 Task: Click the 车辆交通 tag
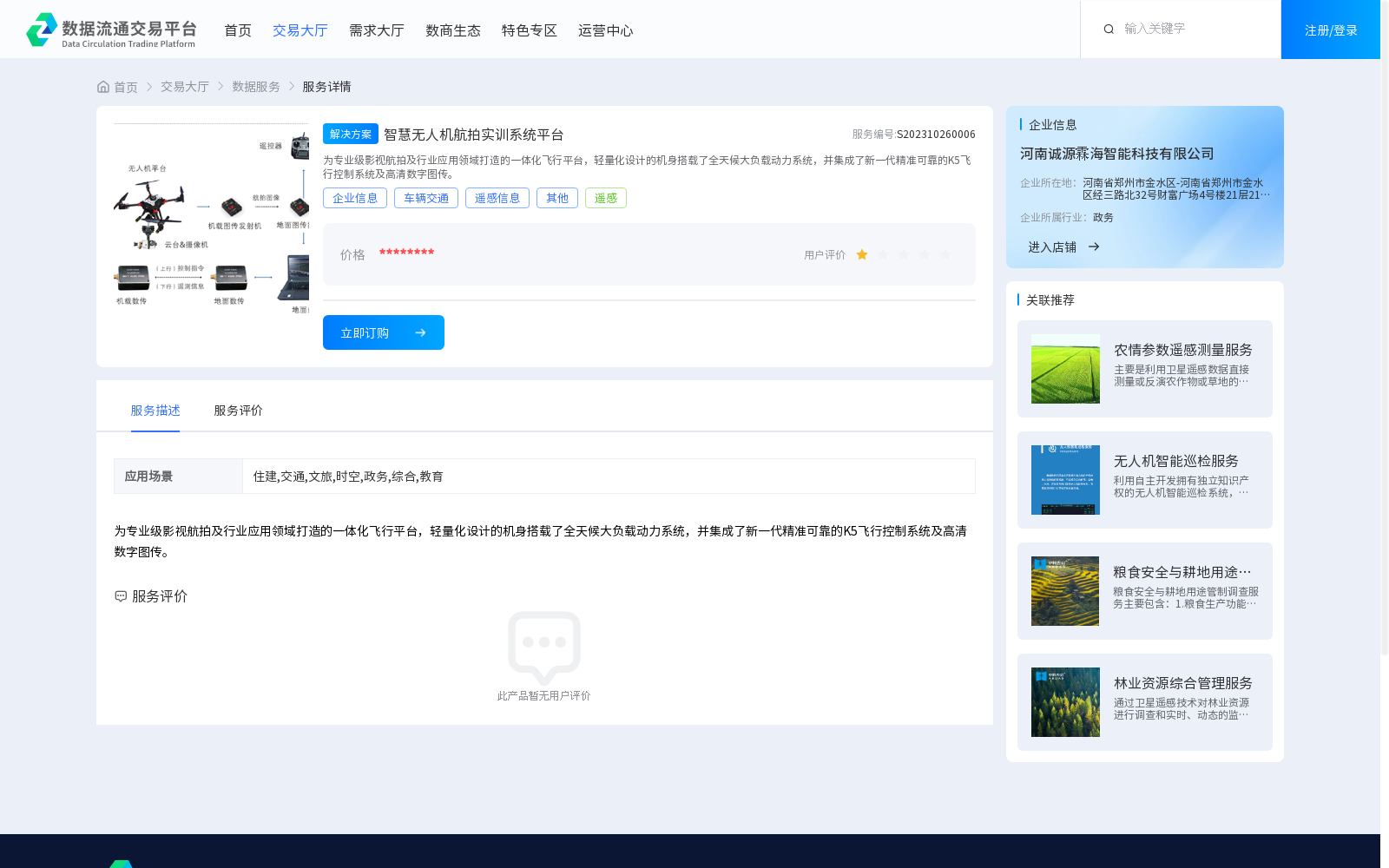(x=426, y=198)
